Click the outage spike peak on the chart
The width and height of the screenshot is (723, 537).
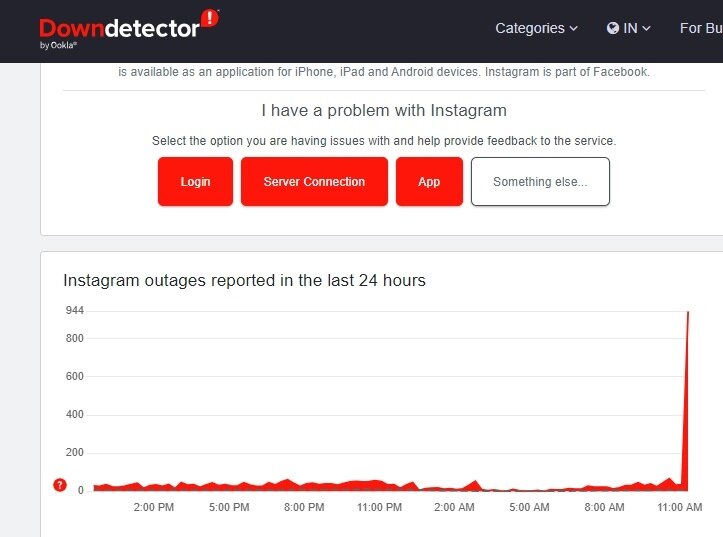pyautogui.click(x=688, y=313)
